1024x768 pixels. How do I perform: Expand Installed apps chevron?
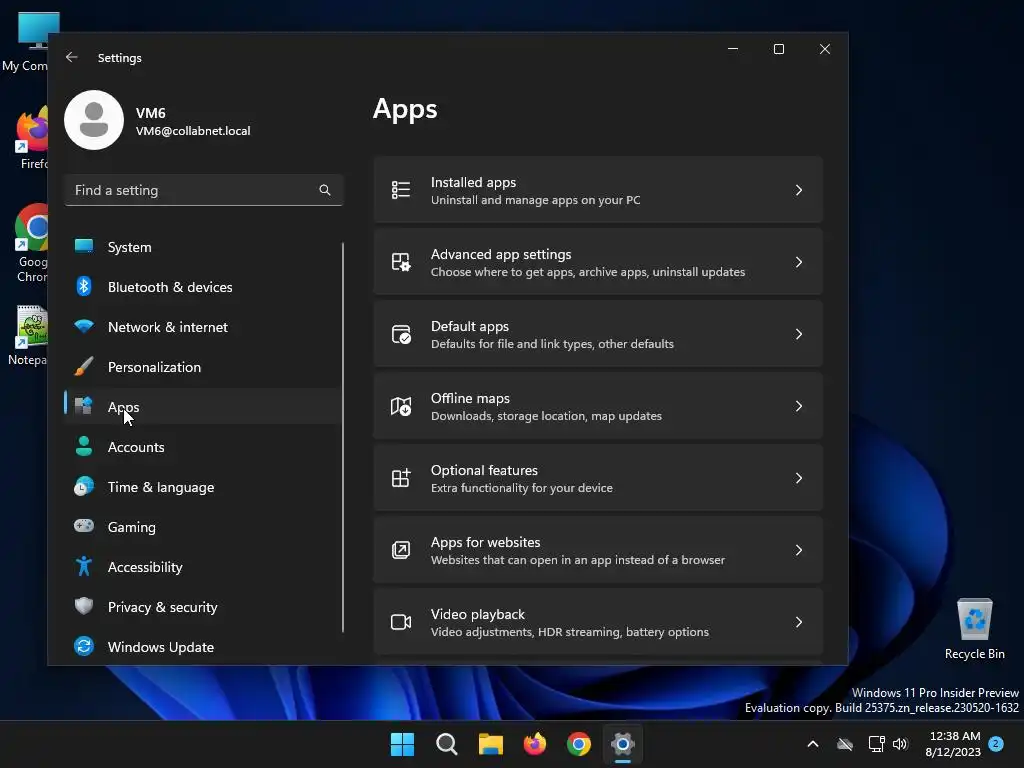[799, 190]
